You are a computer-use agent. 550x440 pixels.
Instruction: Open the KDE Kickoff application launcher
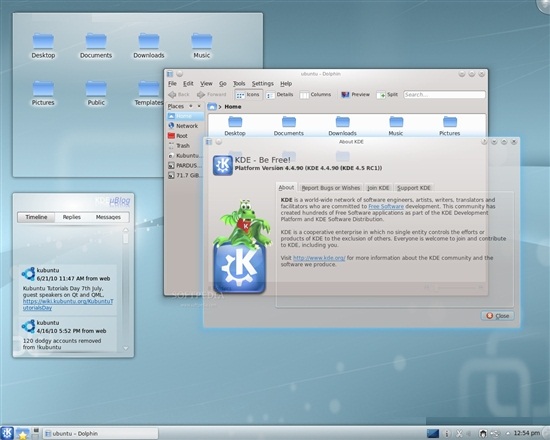(7, 433)
